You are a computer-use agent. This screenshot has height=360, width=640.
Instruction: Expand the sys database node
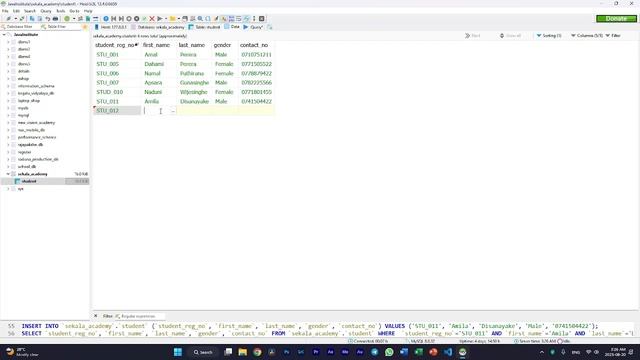(x=8, y=189)
